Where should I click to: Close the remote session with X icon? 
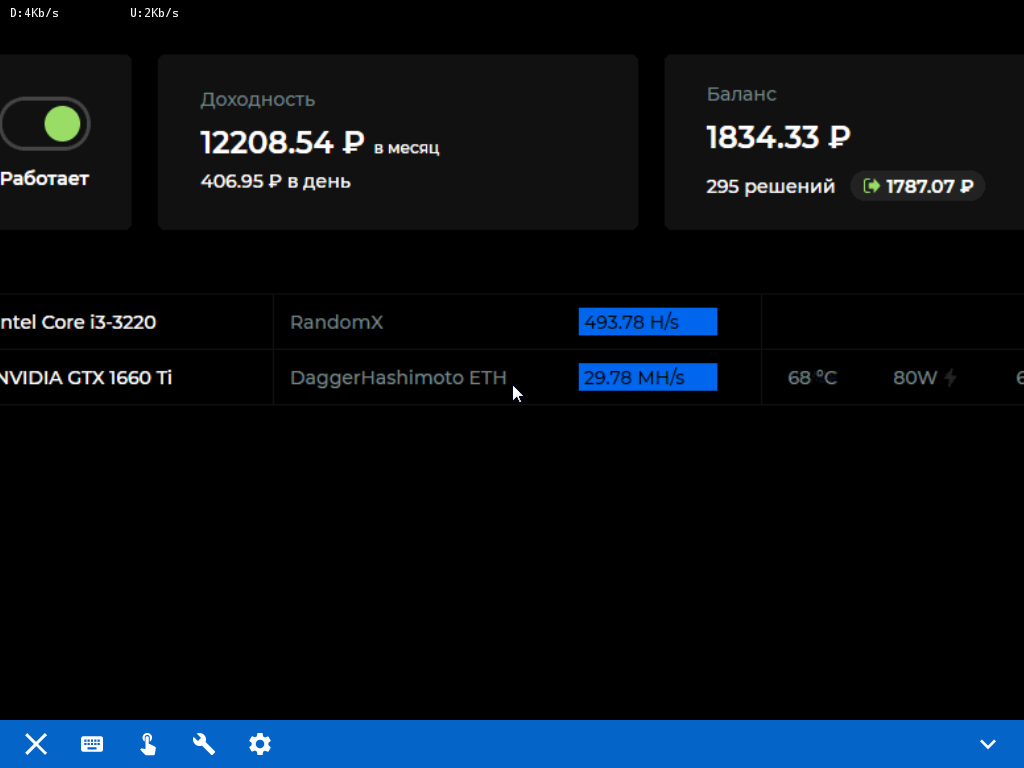tap(36, 744)
